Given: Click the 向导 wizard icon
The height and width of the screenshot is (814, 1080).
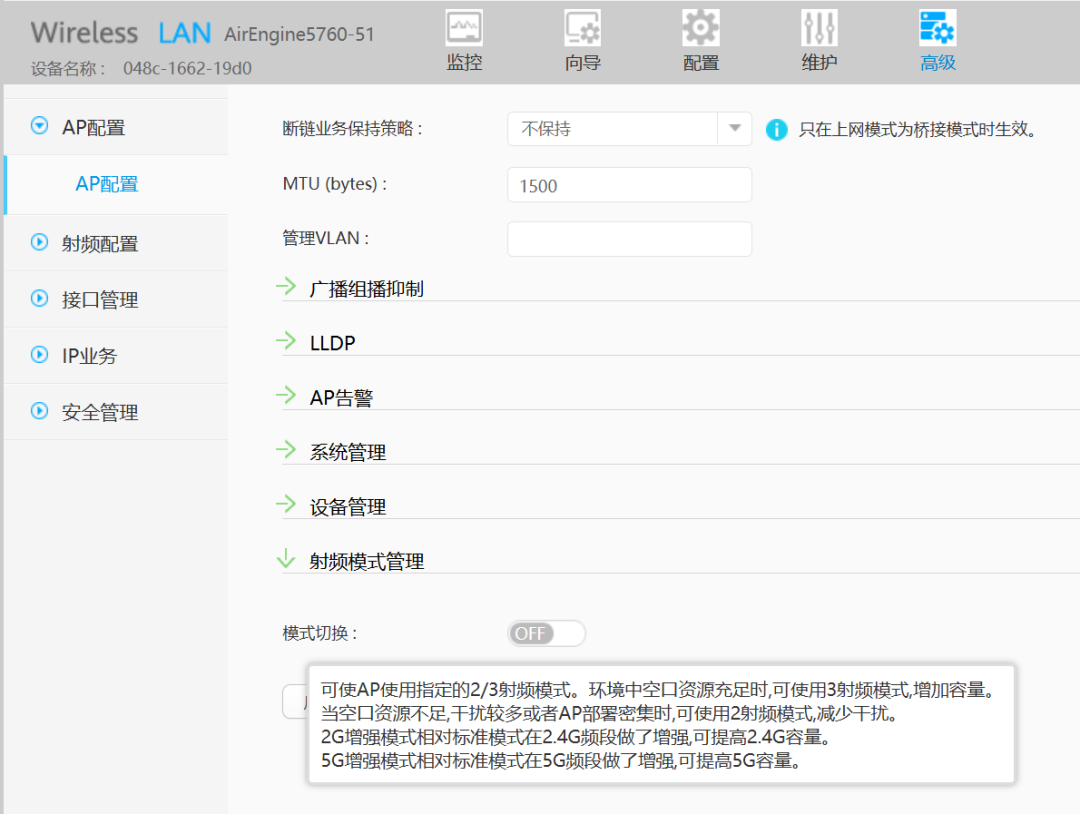Looking at the screenshot, I should 582,29.
